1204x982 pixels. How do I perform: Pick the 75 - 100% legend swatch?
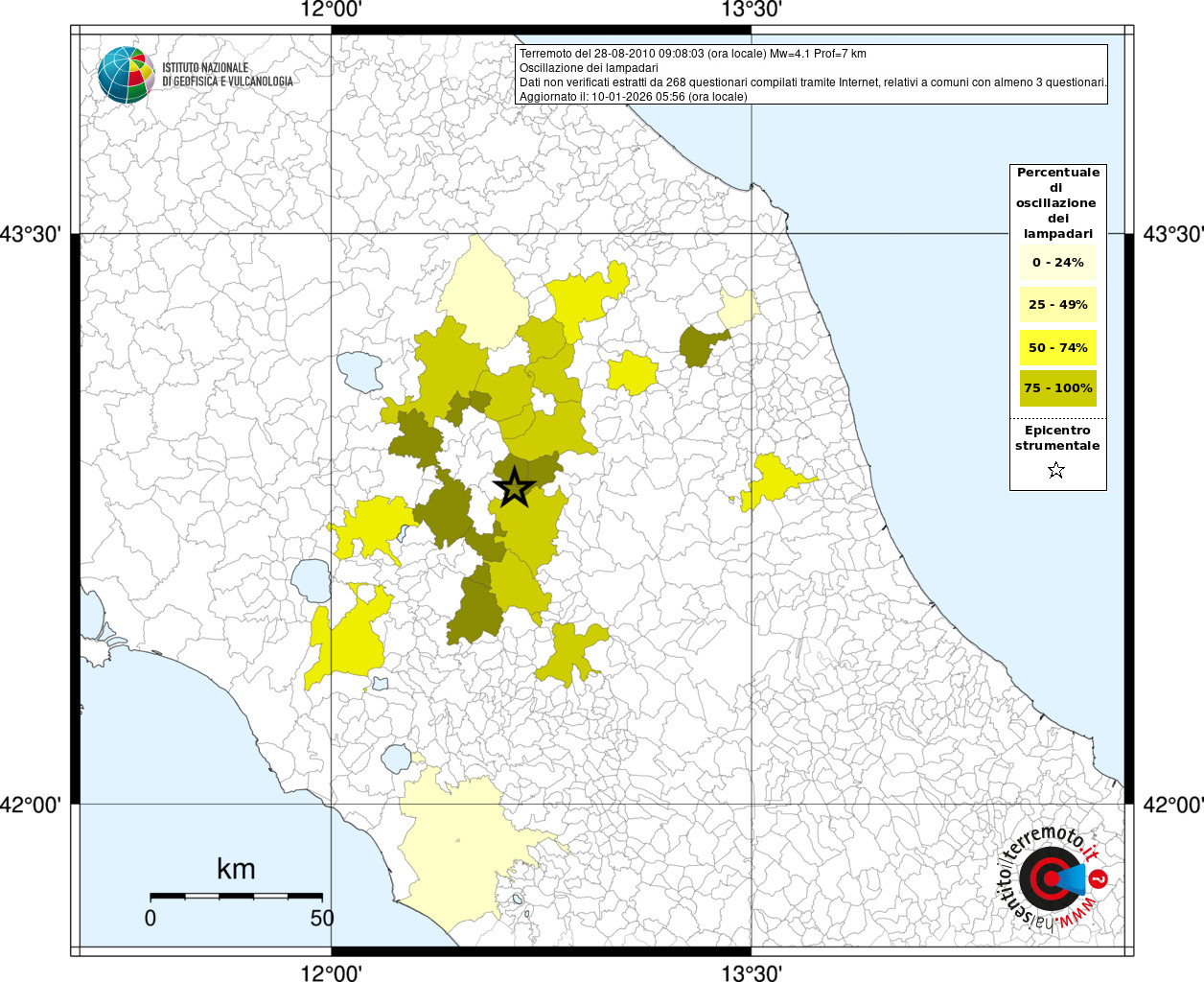coord(1057,388)
